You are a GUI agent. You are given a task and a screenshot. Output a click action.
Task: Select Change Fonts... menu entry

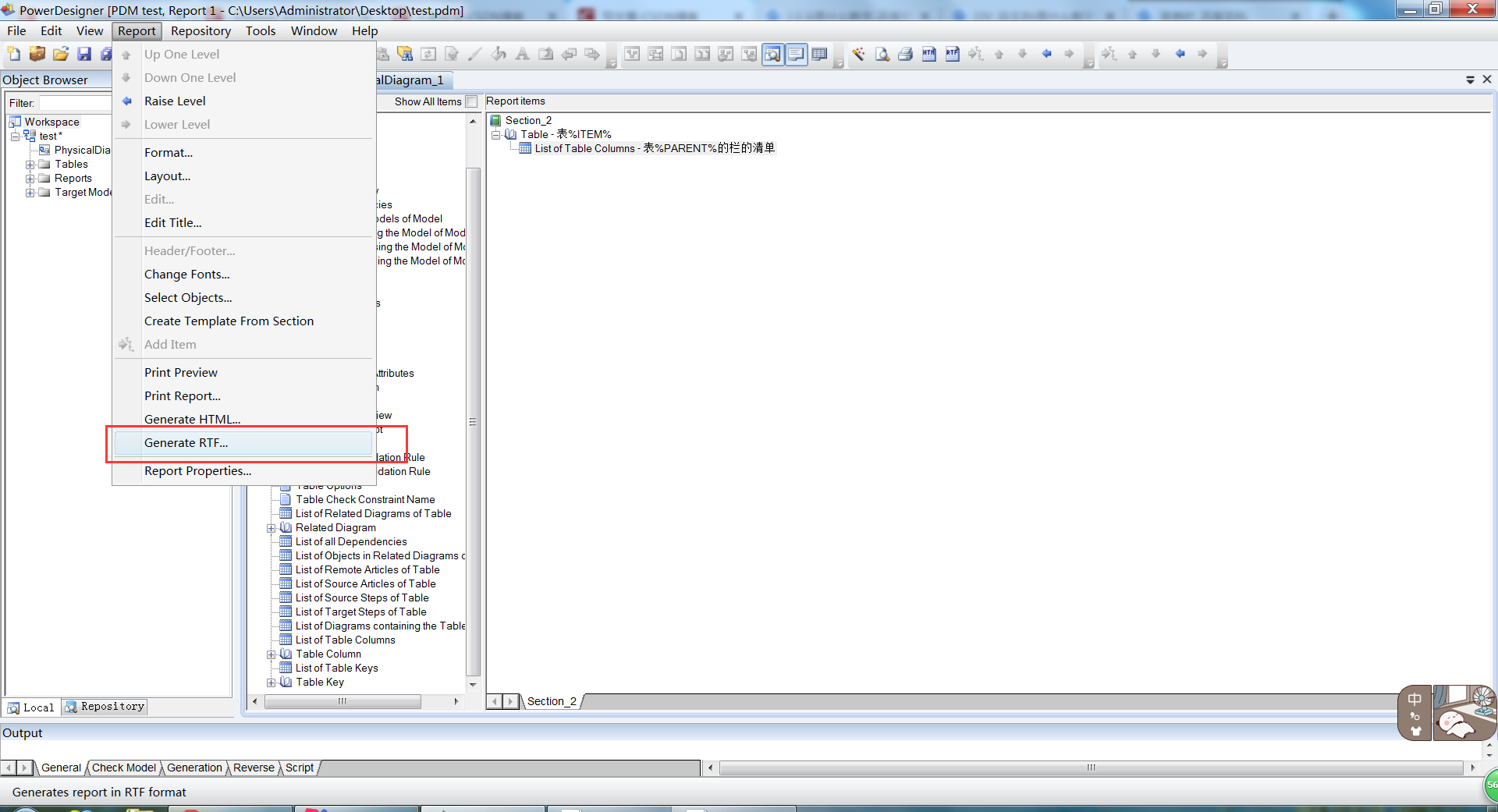click(243, 274)
